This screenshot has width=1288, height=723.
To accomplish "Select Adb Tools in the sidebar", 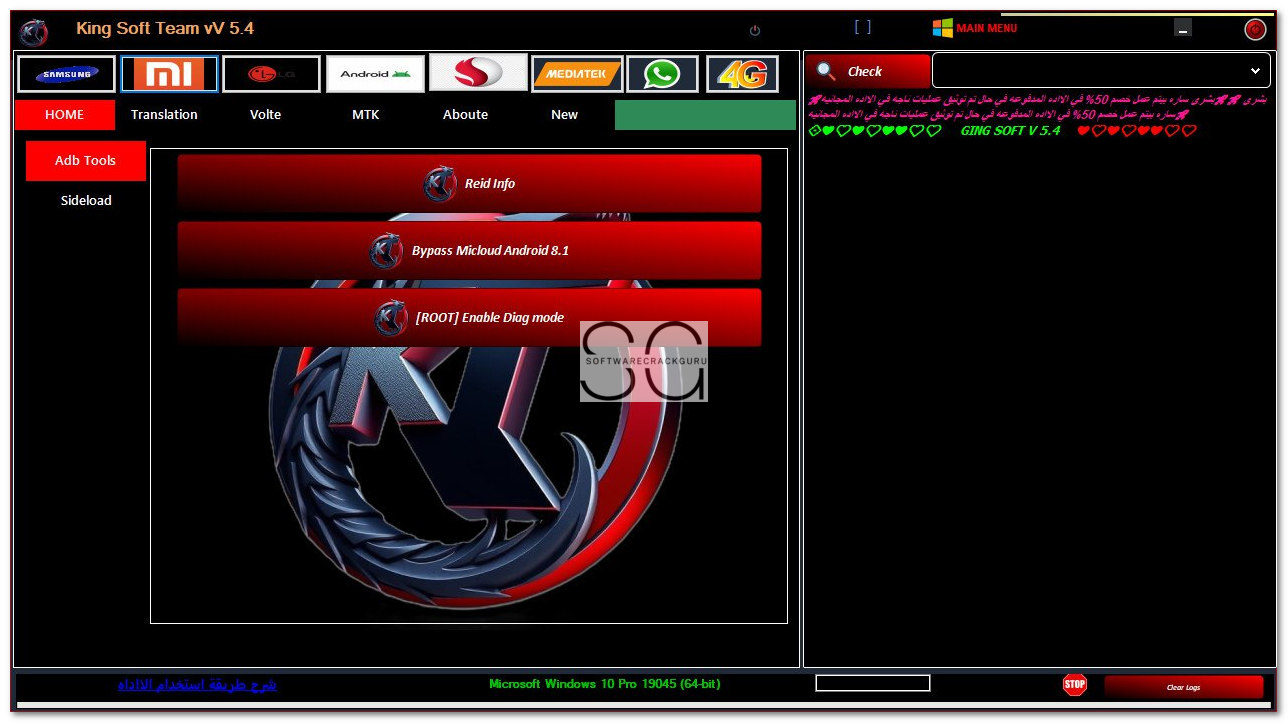I will pyautogui.click(x=86, y=161).
